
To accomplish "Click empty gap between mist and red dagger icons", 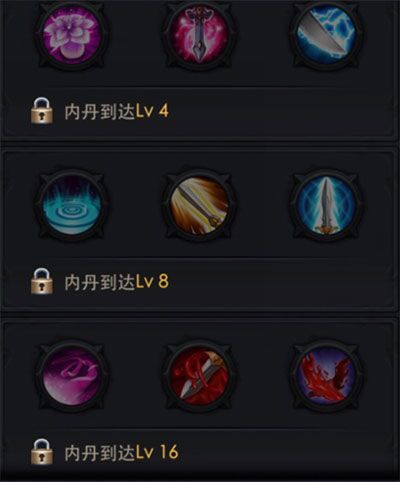I will 136,375.
